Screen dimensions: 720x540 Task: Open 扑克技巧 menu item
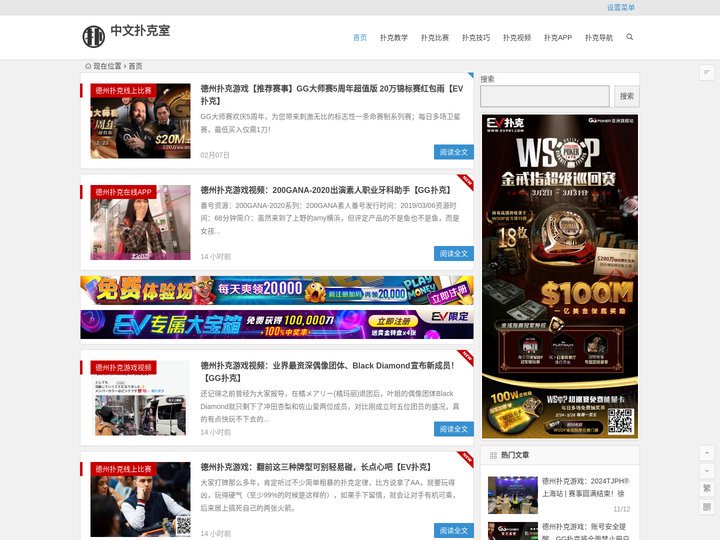point(476,38)
